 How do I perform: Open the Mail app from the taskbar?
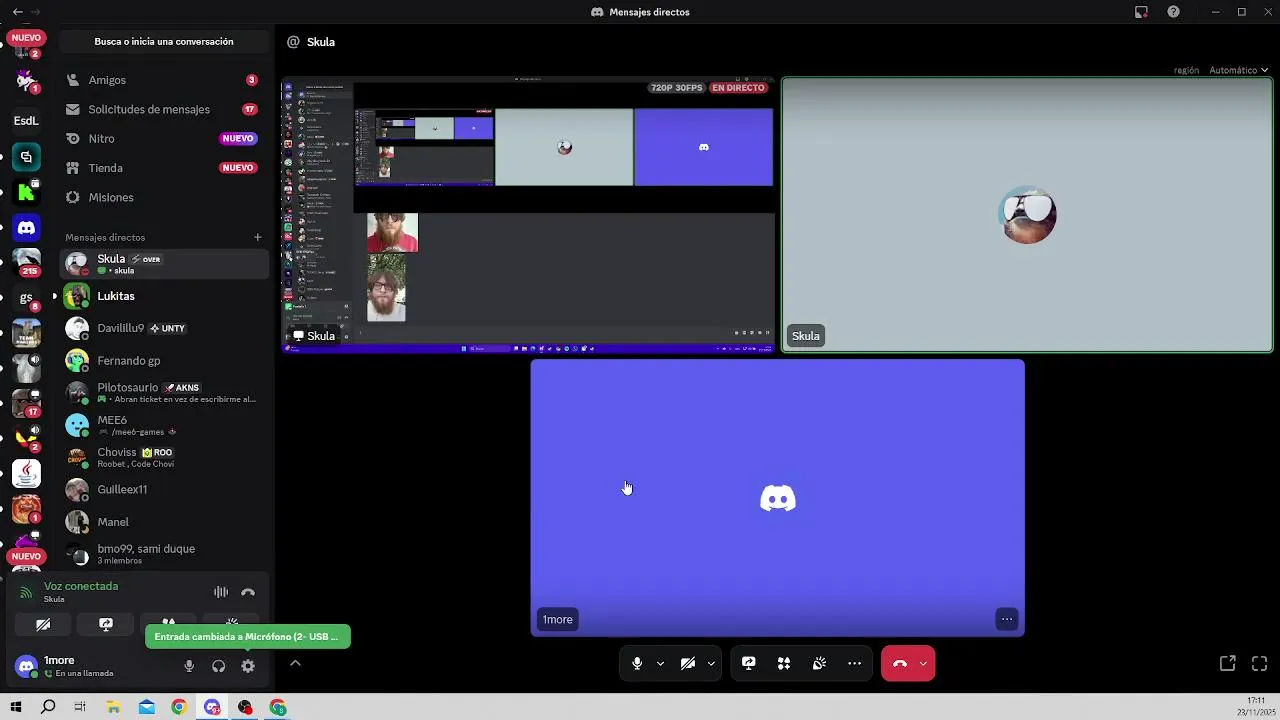tap(147, 707)
